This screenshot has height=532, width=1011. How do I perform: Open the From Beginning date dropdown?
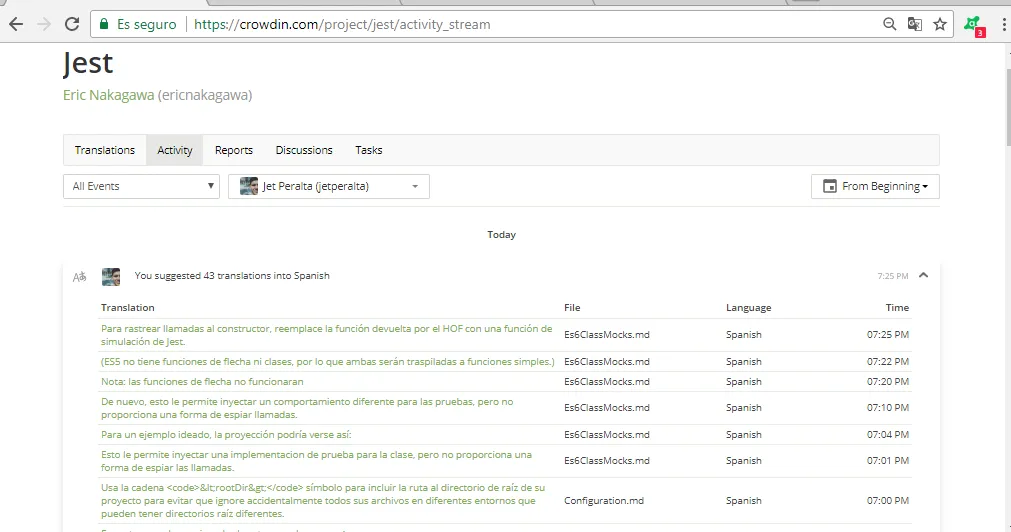875,186
